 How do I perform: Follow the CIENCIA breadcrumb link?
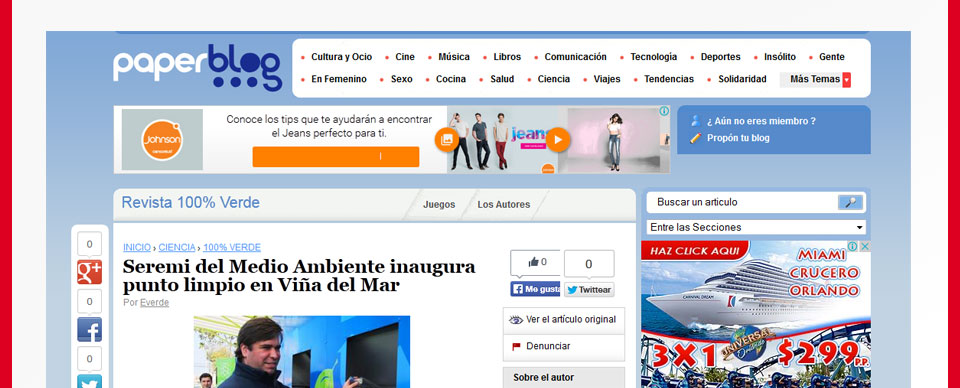tap(177, 247)
